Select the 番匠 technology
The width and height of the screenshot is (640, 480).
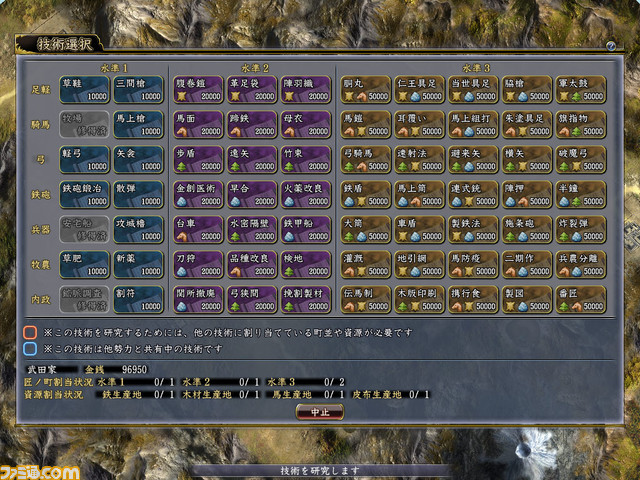(x=580, y=300)
